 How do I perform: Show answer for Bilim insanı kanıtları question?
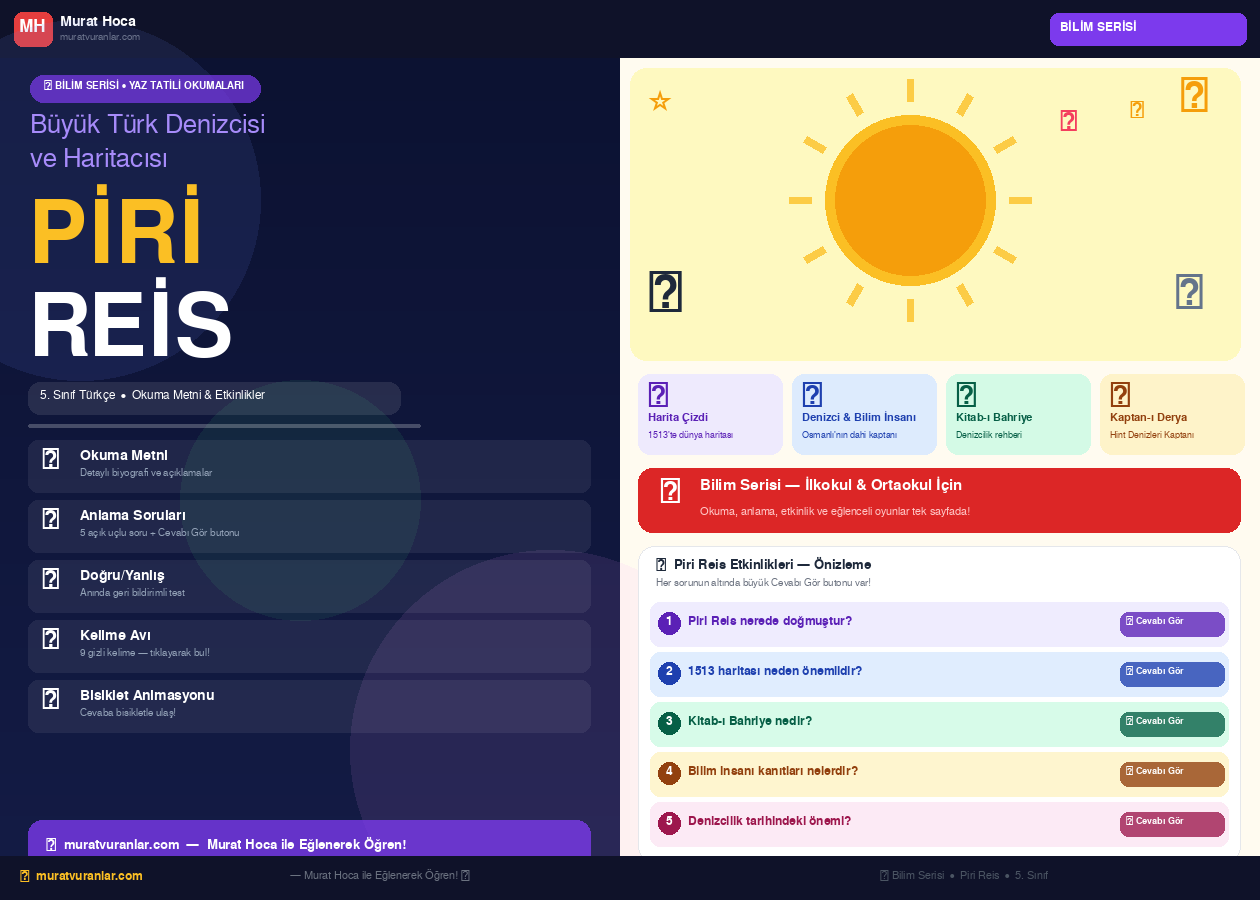(x=1172, y=774)
